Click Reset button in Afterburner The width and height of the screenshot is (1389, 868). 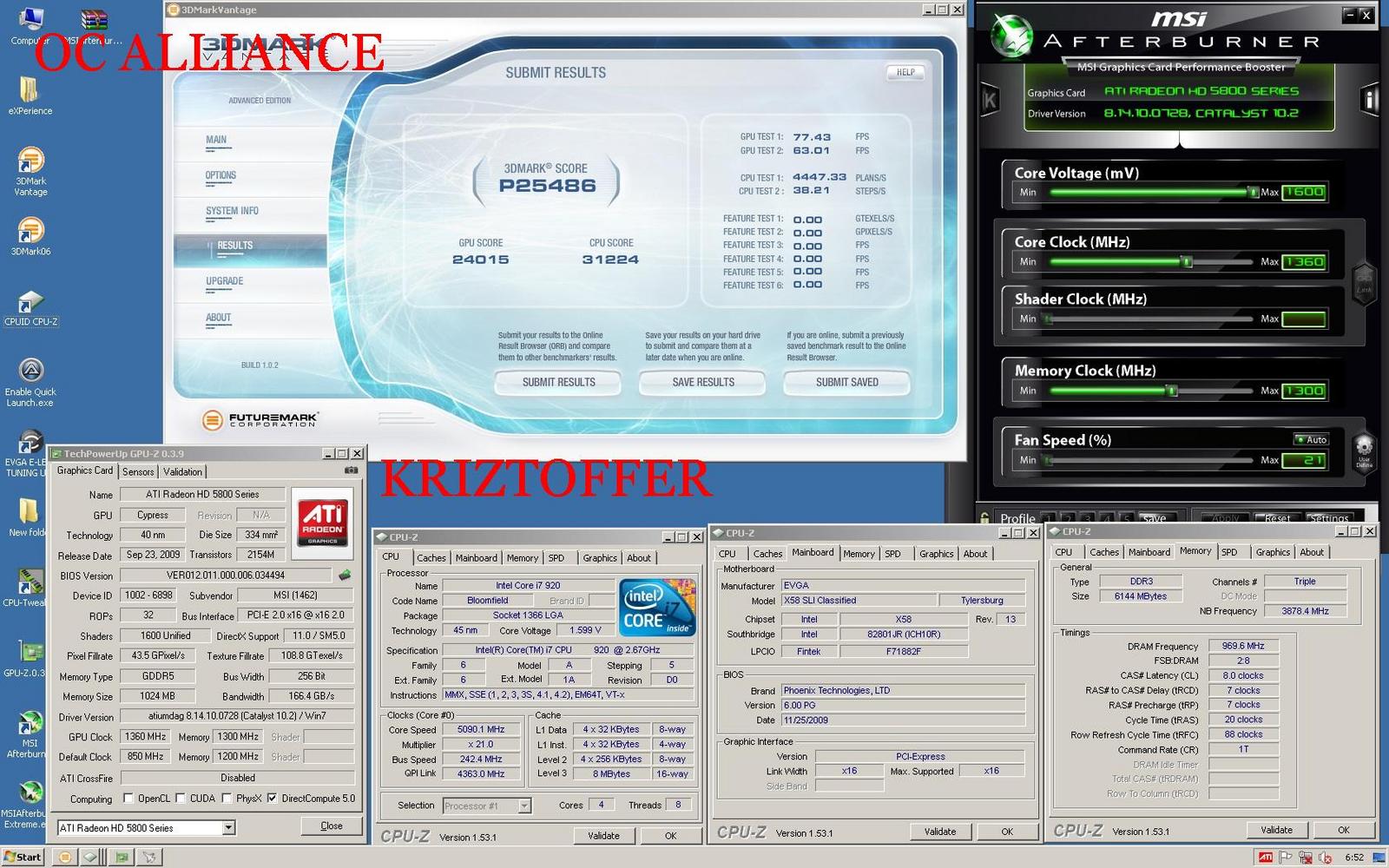(x=1278, y=518)
